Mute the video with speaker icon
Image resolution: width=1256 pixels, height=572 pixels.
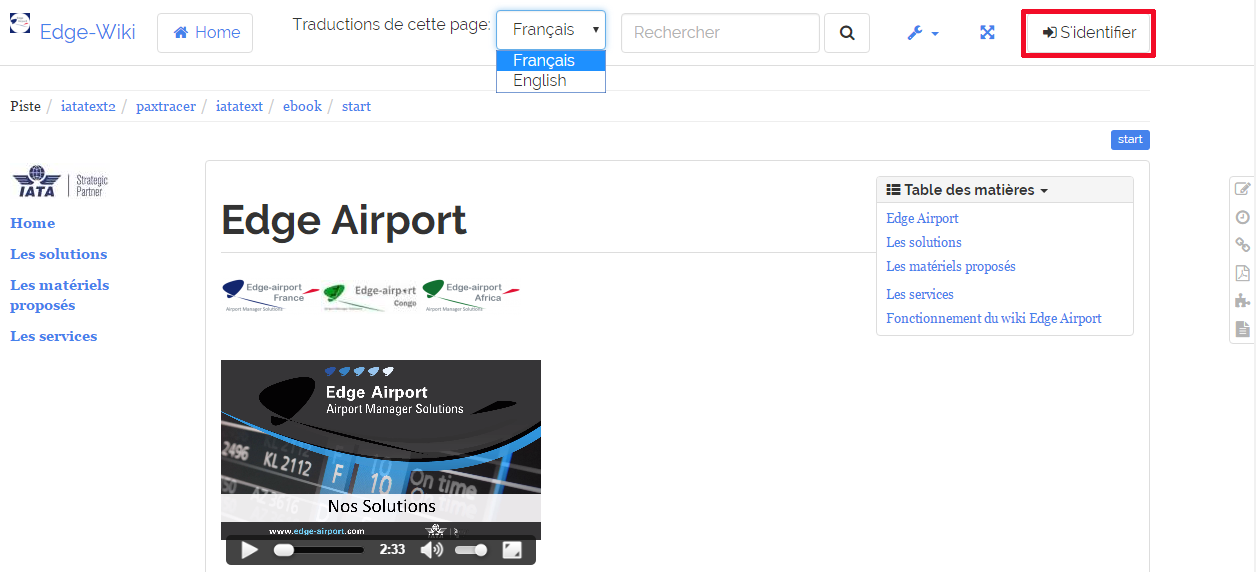[431, 550]
